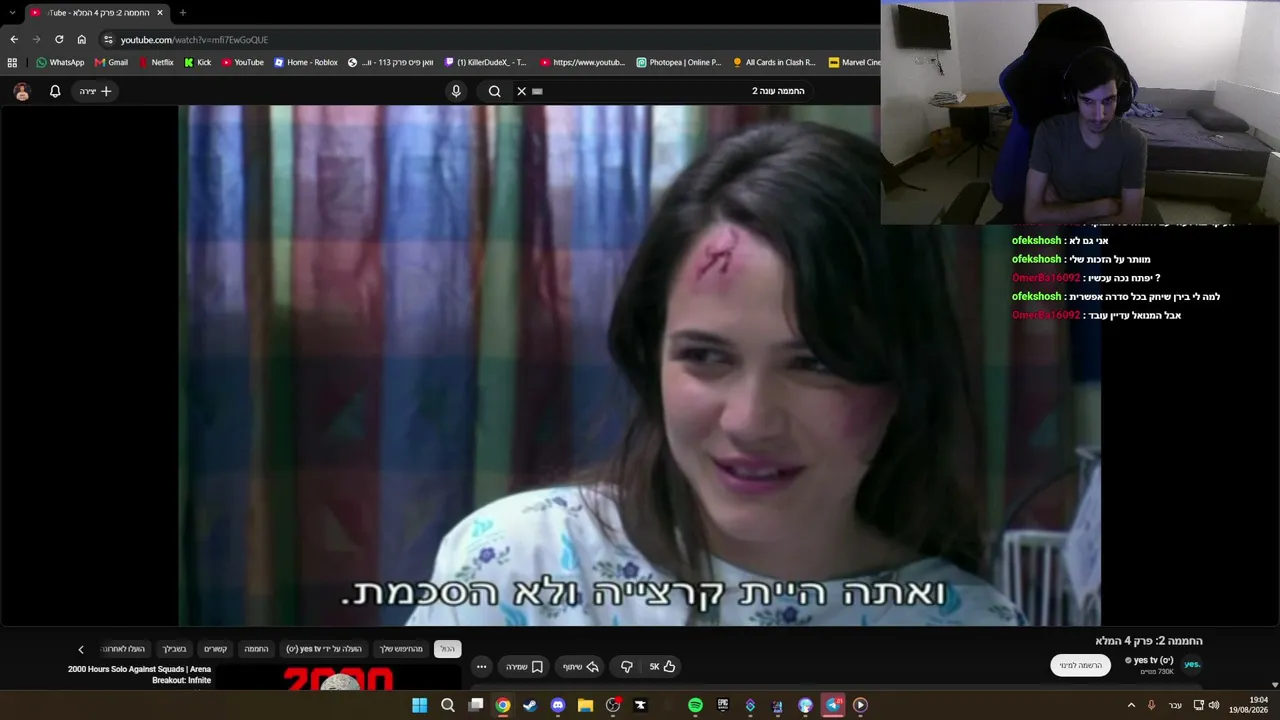Viewport: 1280px width, 720px height.
Task: Open the Gmail bookmark
Action: [x=111, y=62]
